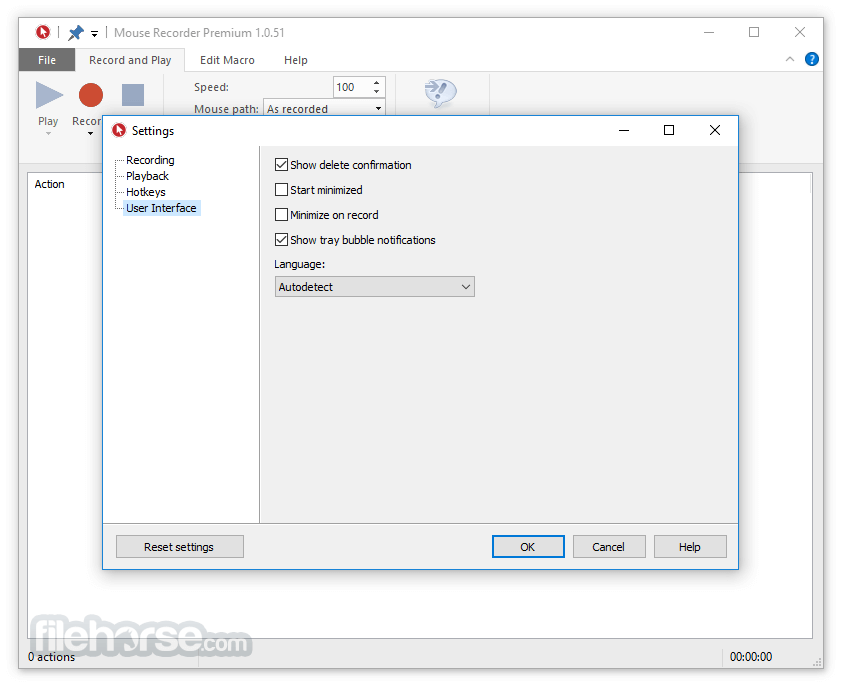841x687 pixels.
Task: Maximize the Mouse Recorder Premium window
Action: coord(754,32)
